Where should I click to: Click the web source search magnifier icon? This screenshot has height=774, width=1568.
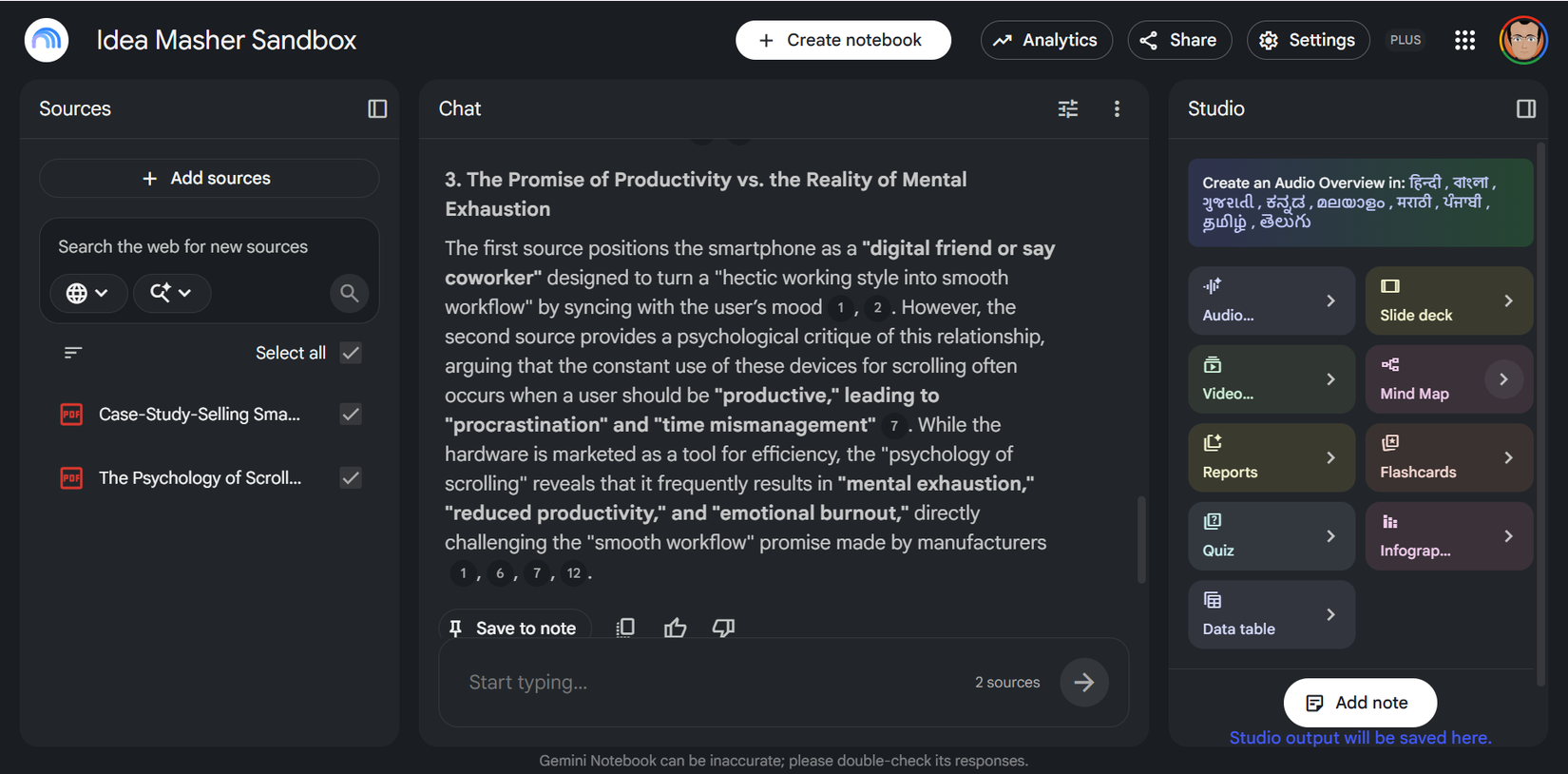(x=350, y=293)
